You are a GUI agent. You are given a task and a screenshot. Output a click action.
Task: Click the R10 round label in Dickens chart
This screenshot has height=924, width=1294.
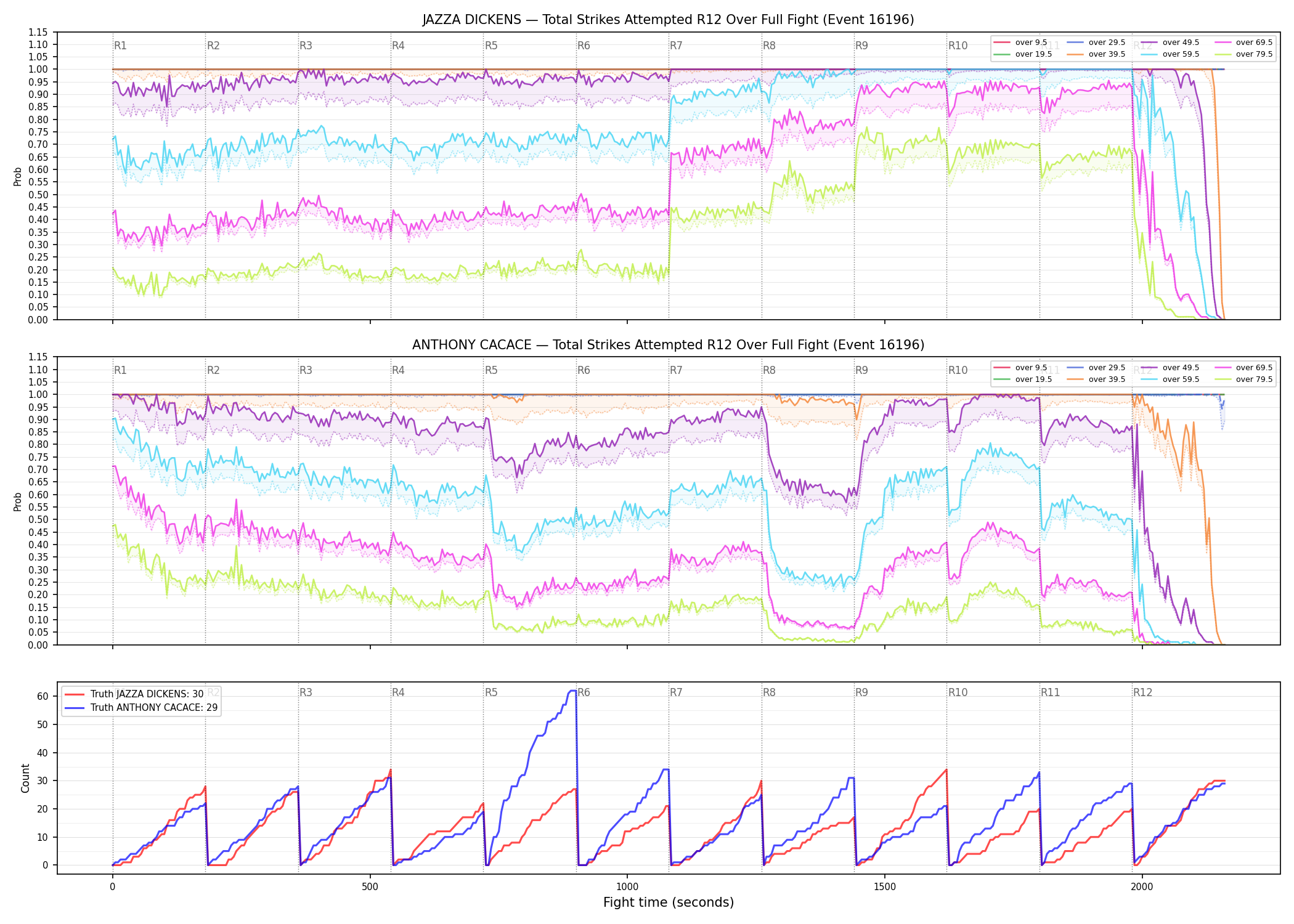[x=958, y=46]
